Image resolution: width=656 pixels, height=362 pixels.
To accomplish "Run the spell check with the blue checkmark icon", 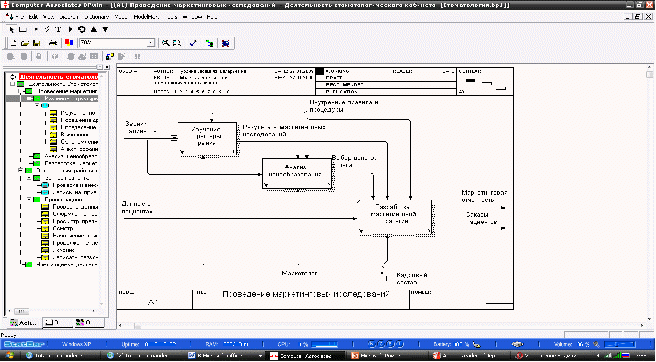I will tap(193, 43).
